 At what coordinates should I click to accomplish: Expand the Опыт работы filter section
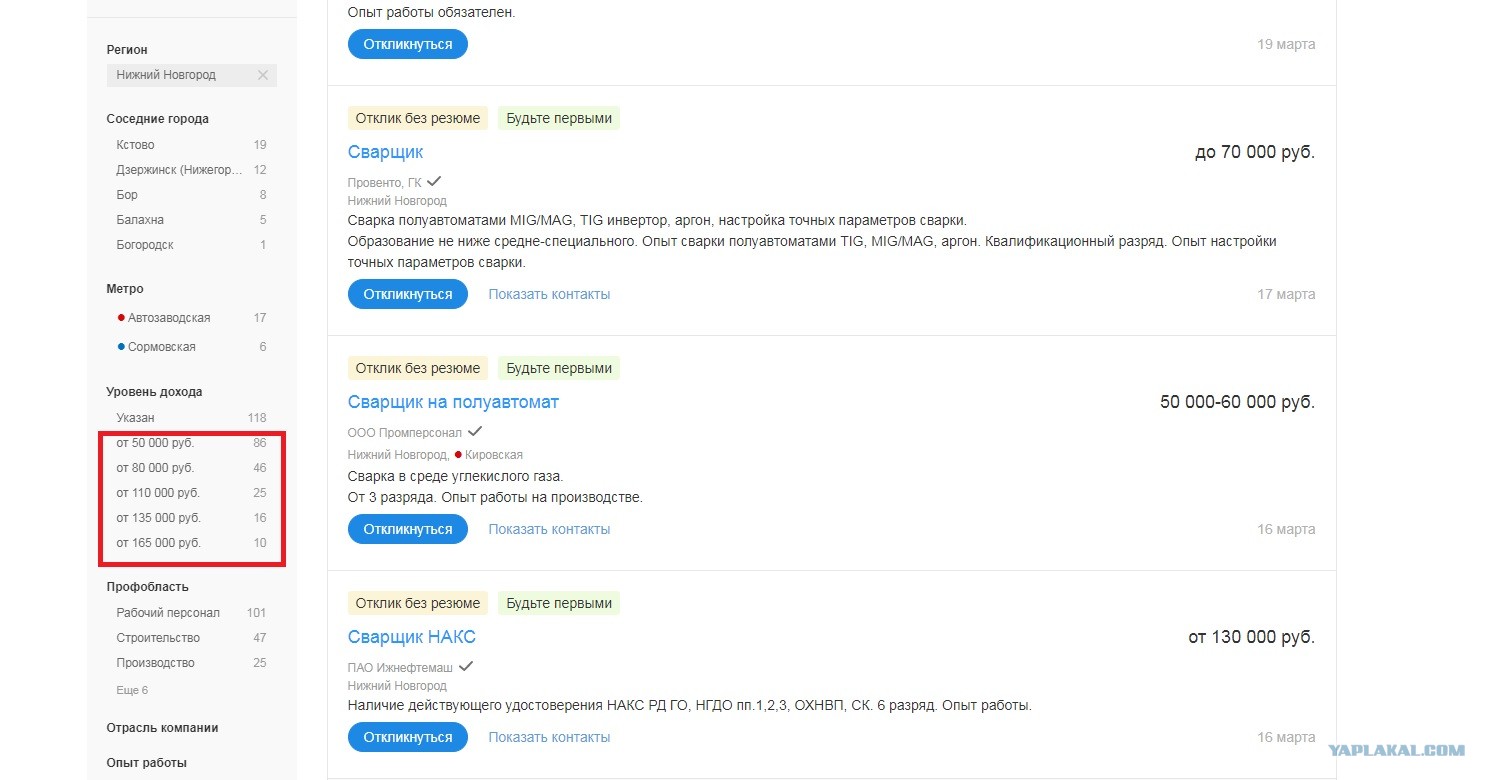point(146,763)
